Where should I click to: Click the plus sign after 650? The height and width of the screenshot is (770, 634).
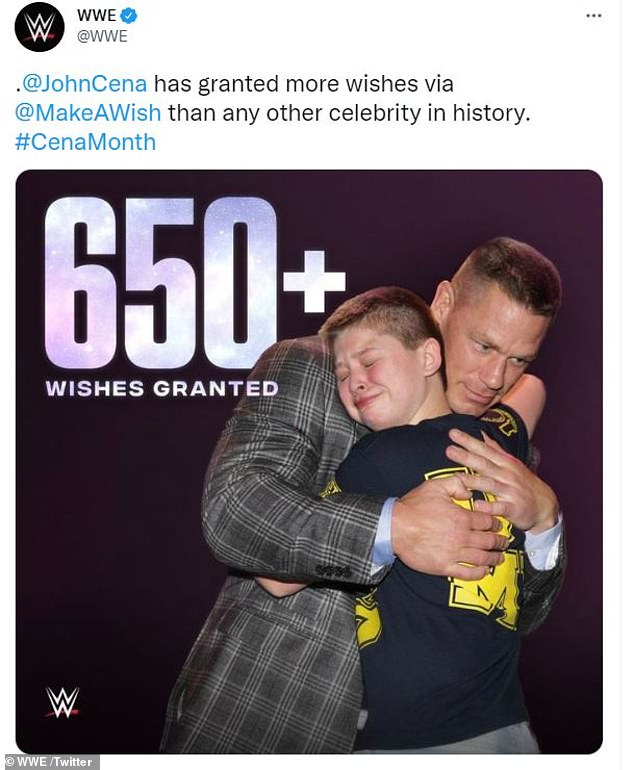(x=313, y=283)
